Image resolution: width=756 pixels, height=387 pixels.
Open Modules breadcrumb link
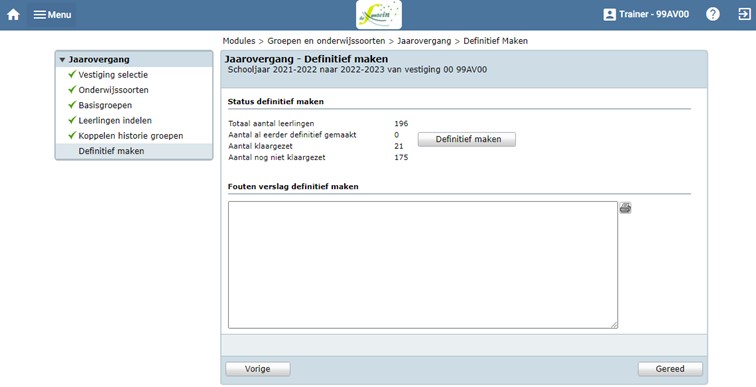239,41
